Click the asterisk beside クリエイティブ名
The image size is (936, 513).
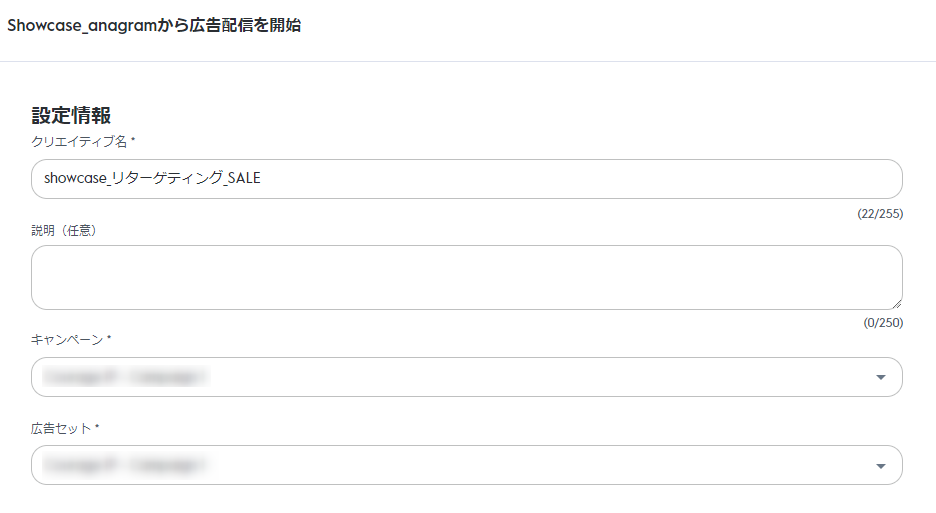click(133, 141)
